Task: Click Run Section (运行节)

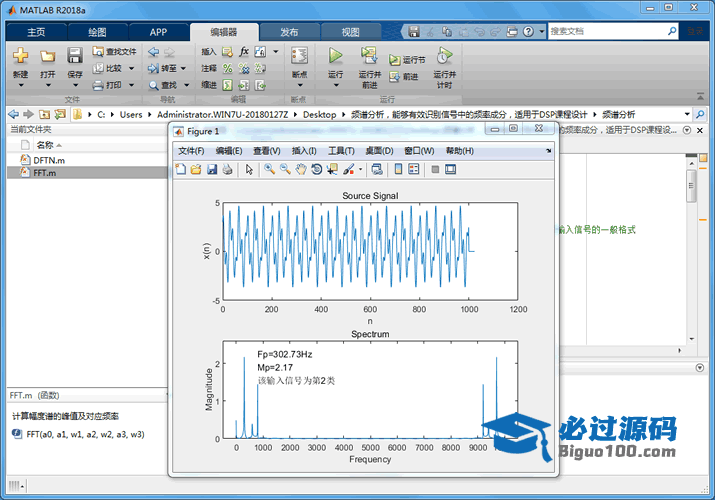Action: (407, 60)
